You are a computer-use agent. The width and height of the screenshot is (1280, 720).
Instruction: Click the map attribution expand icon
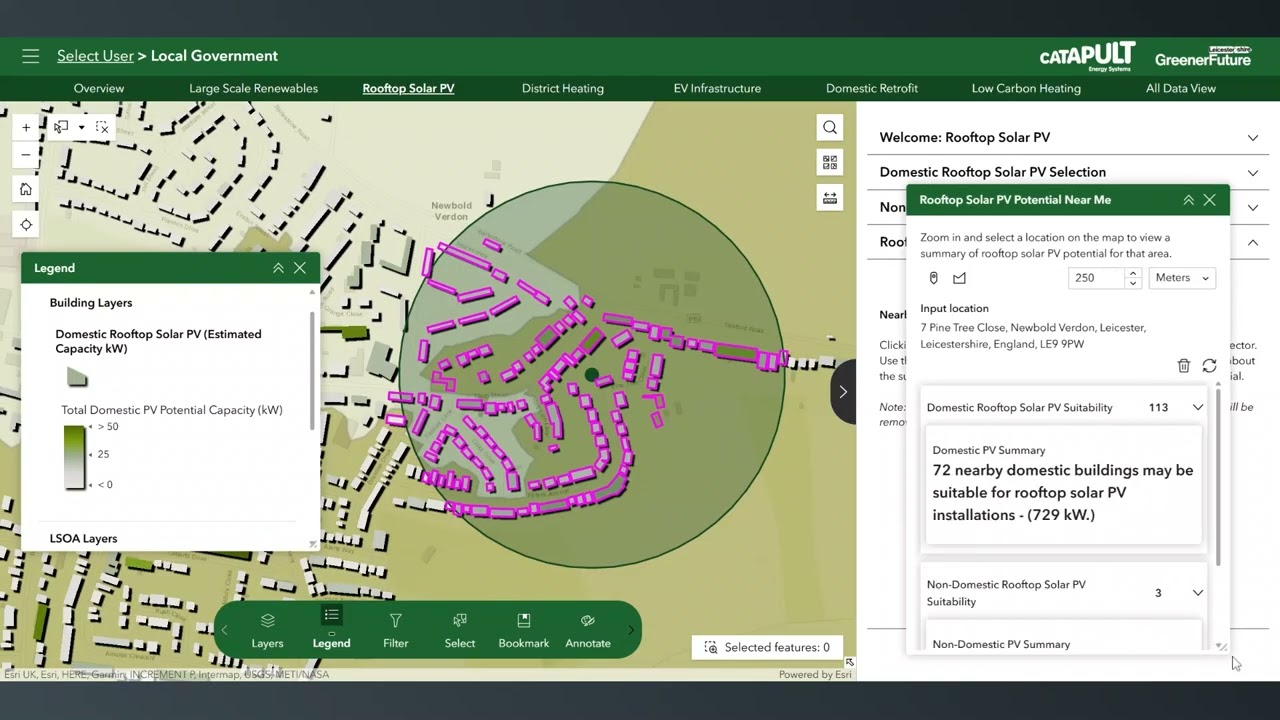click(849, 662)
